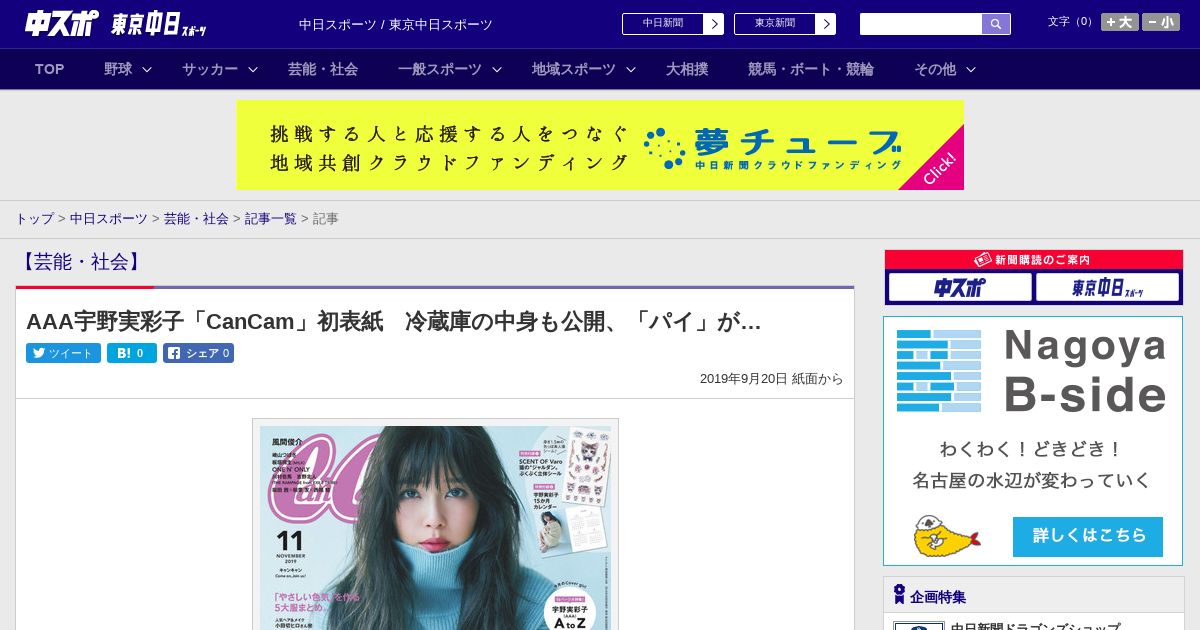The height and width of the screenshot is (630, 1200).
Task: Open the 大相撲 section
Action: point(687,69)
